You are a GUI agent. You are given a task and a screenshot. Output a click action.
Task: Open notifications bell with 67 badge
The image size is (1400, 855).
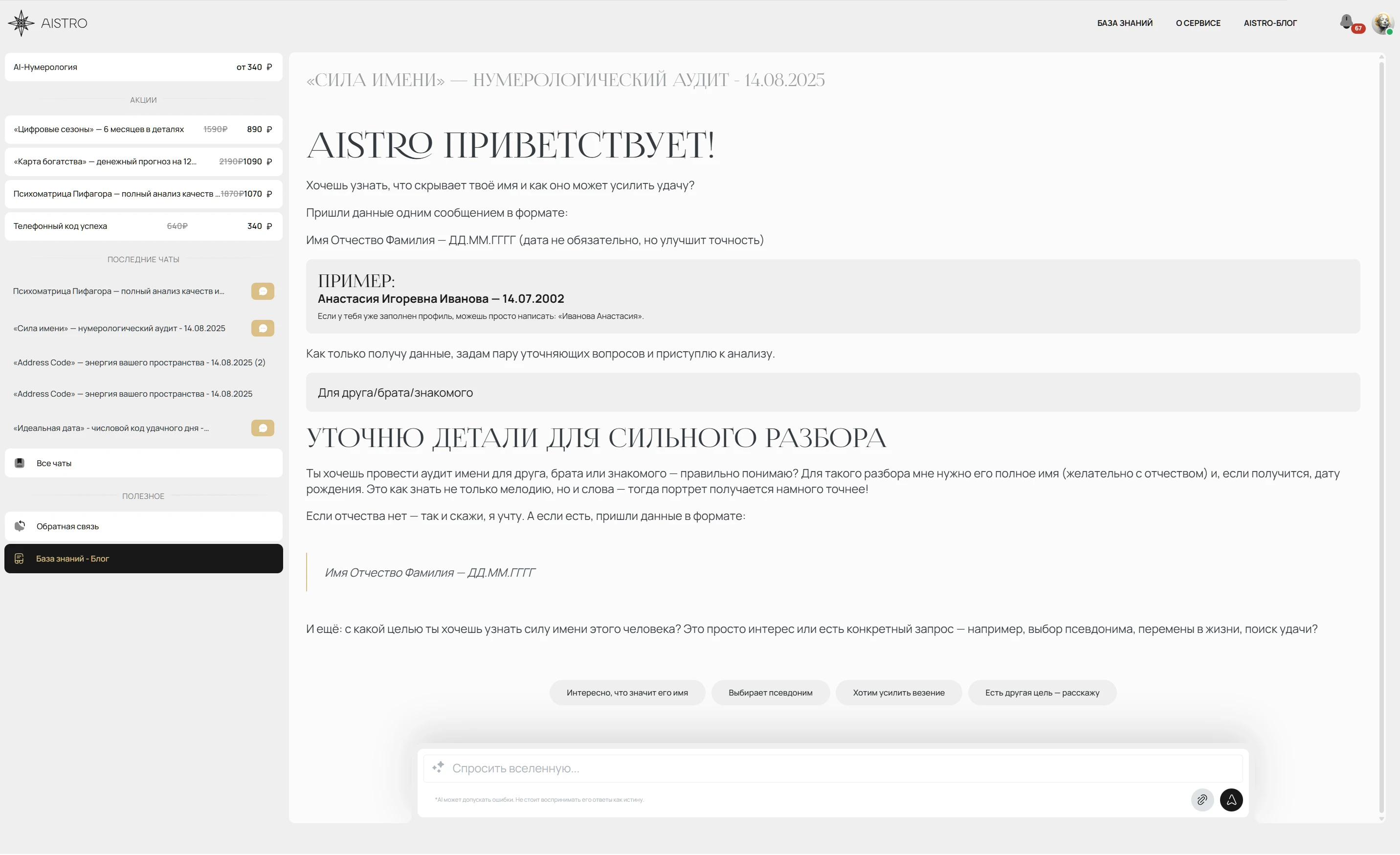click(1346, 22)
